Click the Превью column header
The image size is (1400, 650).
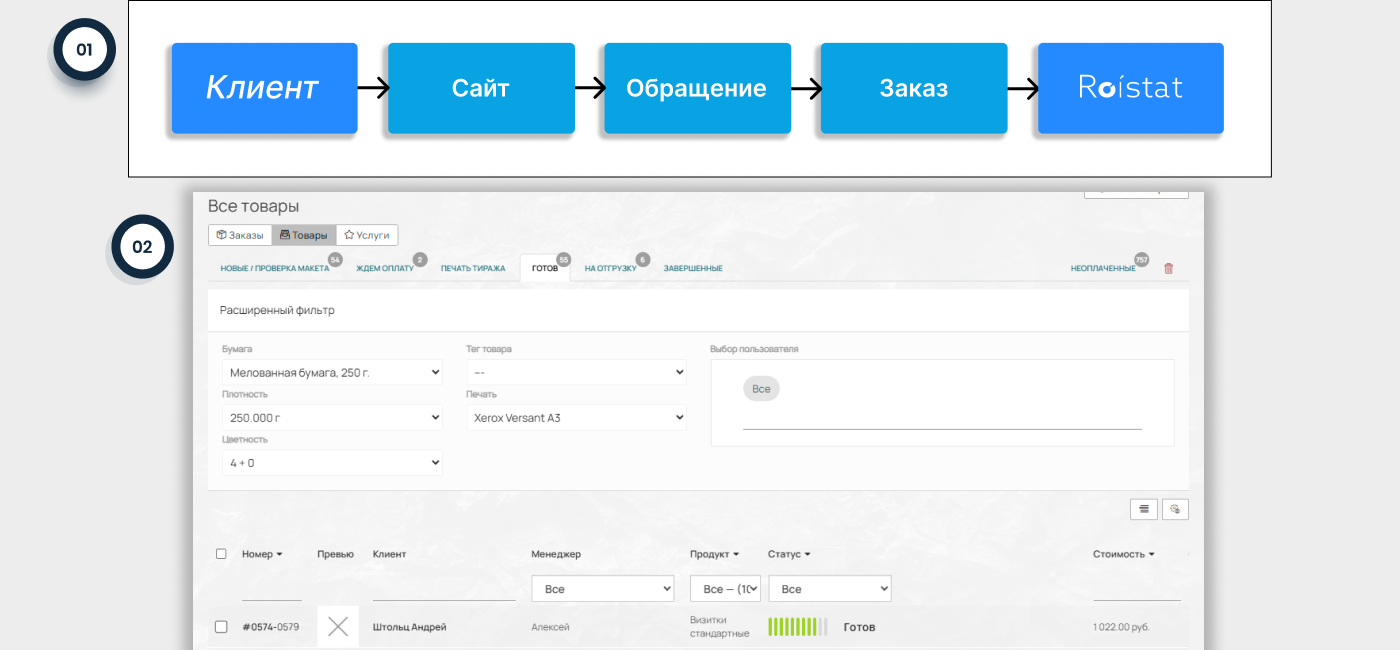[x=335, y=554]
